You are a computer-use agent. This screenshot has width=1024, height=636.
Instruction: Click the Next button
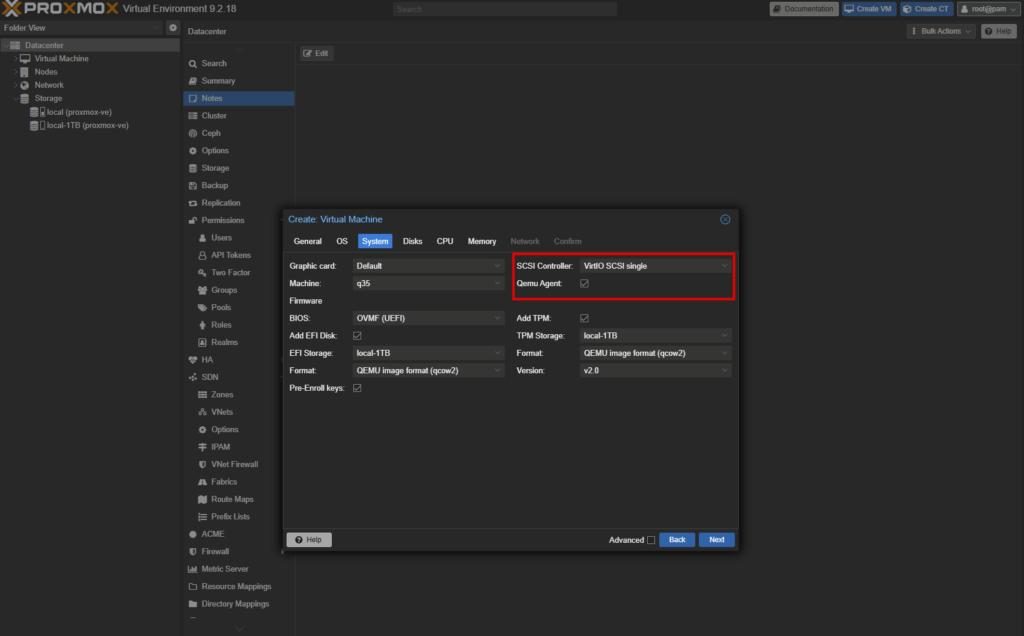(716, 540)
